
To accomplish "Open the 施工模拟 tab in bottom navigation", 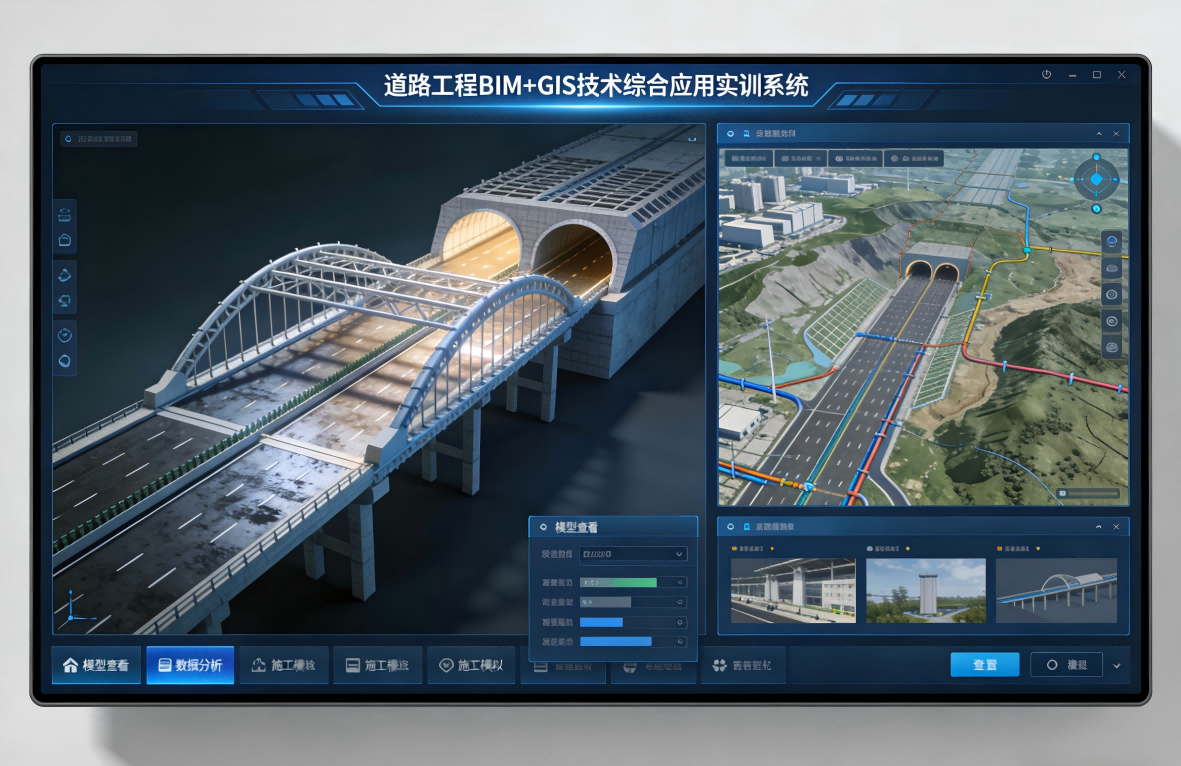I will 471,664.
